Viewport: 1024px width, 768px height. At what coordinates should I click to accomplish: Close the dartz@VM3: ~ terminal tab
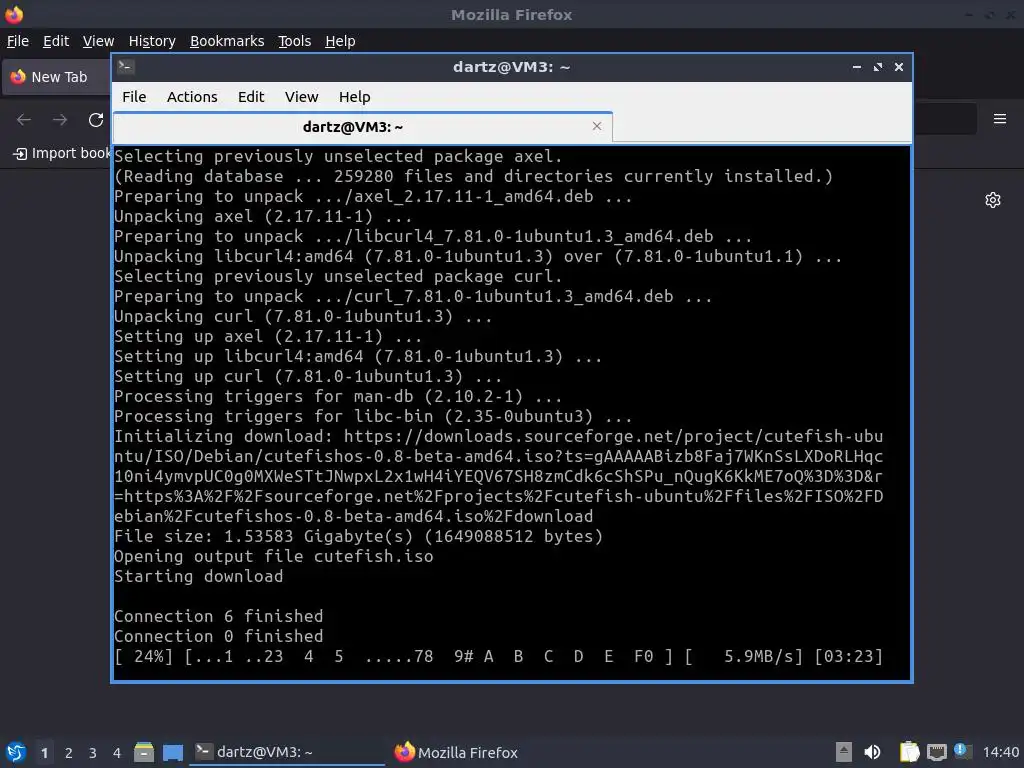point(597,126)
